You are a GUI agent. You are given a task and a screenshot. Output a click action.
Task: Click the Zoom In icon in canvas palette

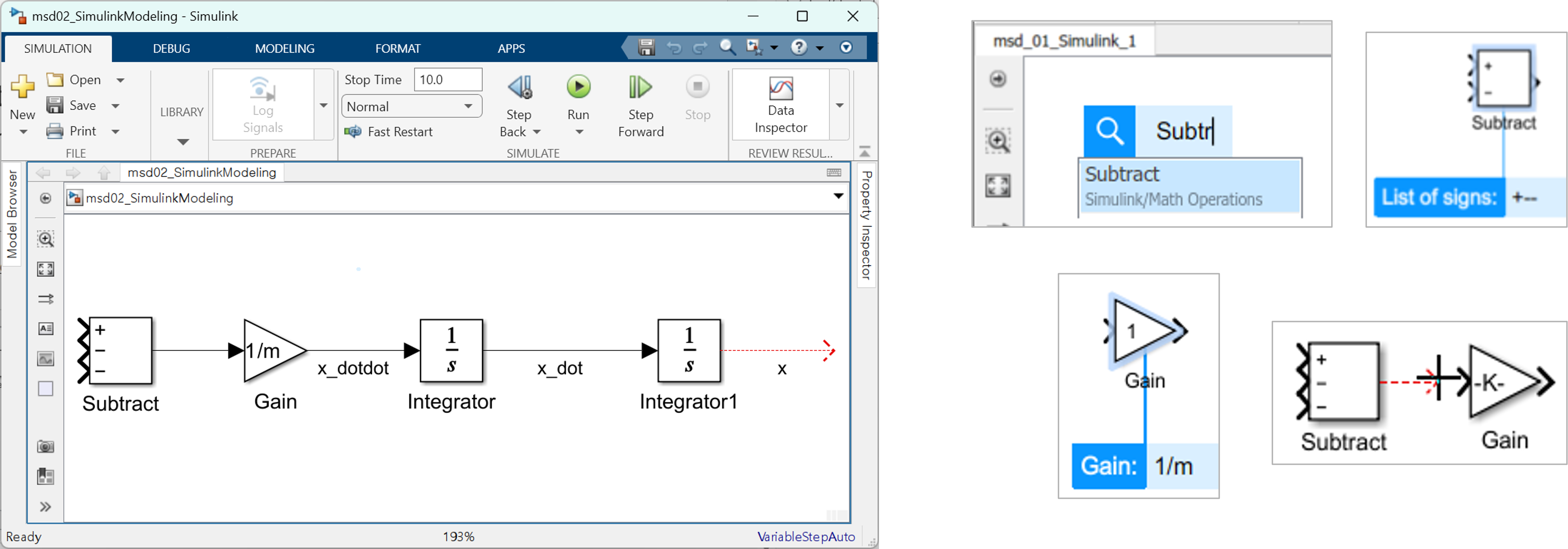pyautogui.click(x=46, y=239)
